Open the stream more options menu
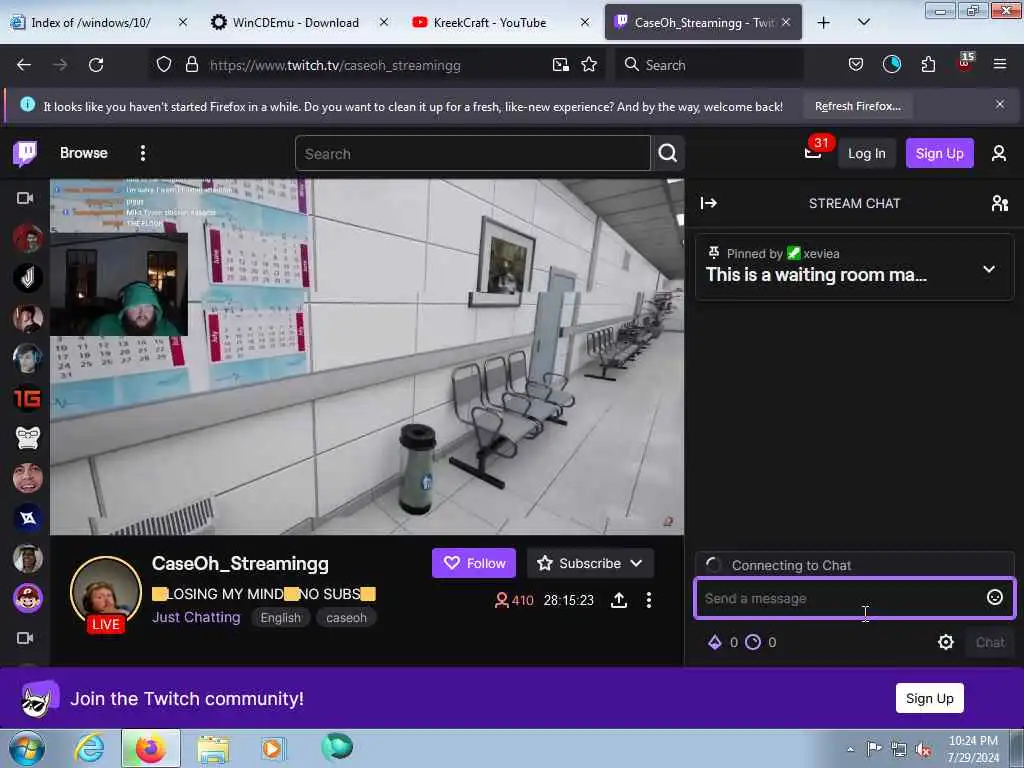The image size is (1024, 768). coord(648,600)
